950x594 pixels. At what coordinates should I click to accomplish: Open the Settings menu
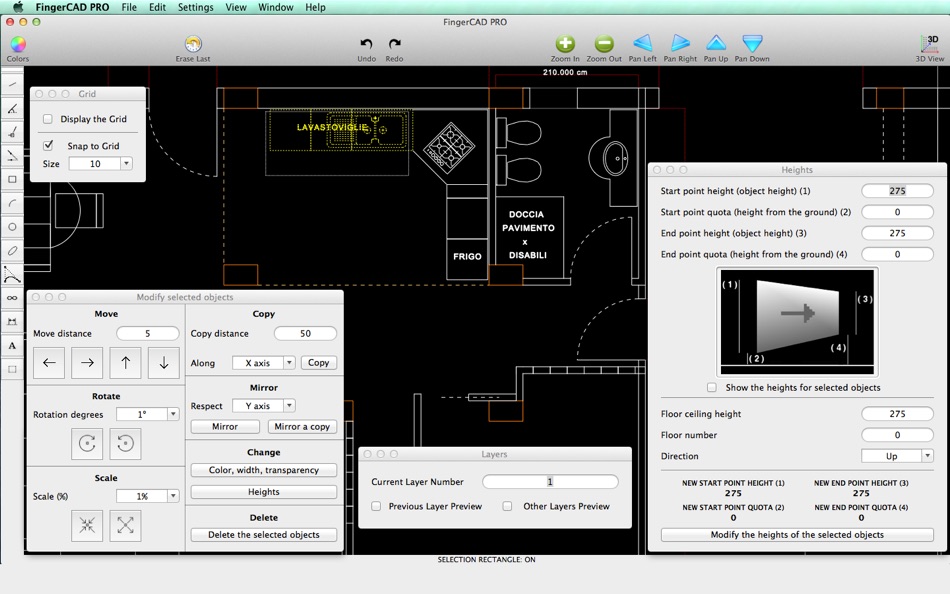[195, 7]
